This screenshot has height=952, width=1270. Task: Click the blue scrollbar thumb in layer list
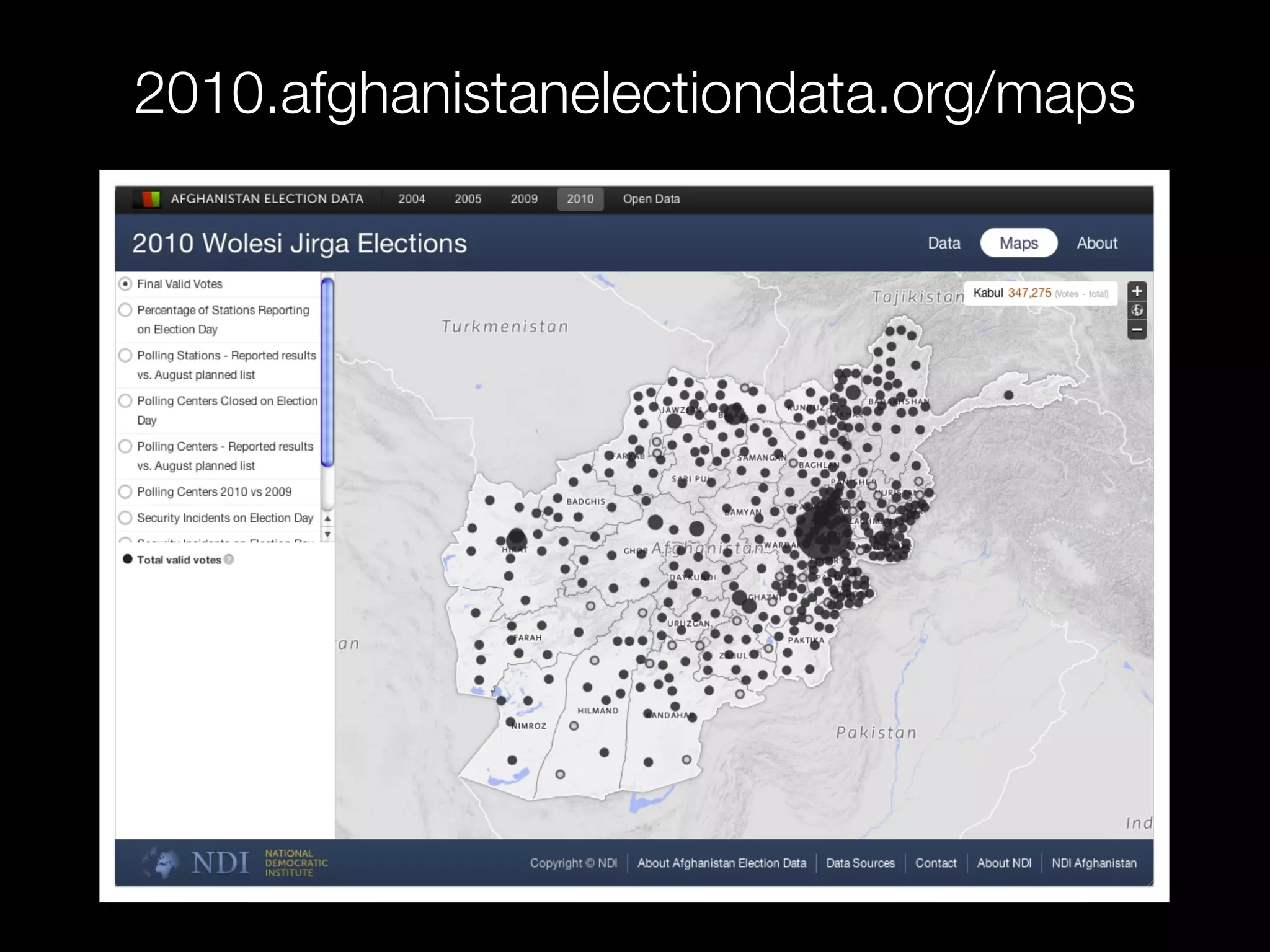(327, 372)
